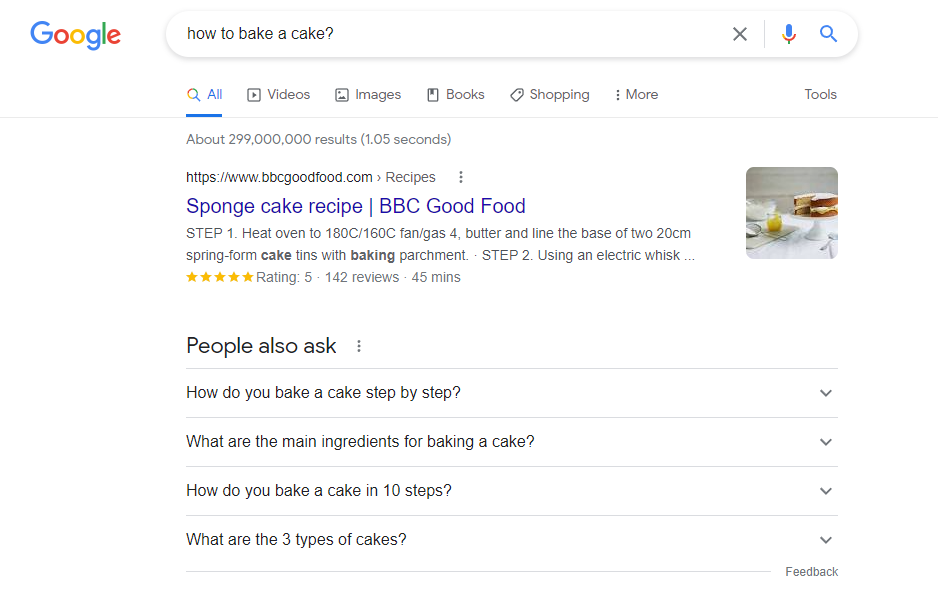Open the Books search tab

(x=456, y=95)
